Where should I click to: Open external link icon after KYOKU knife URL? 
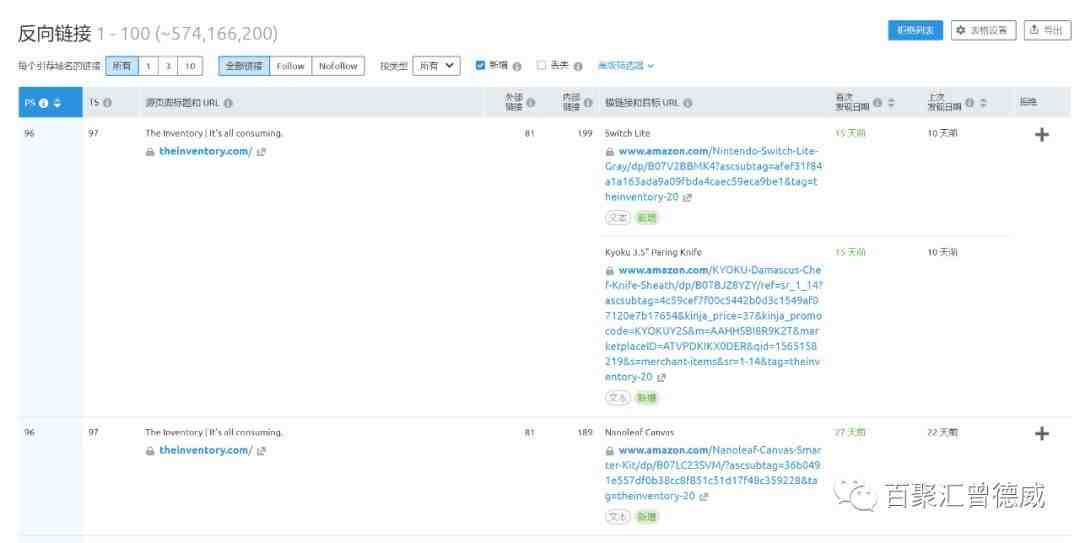point(661,378)
